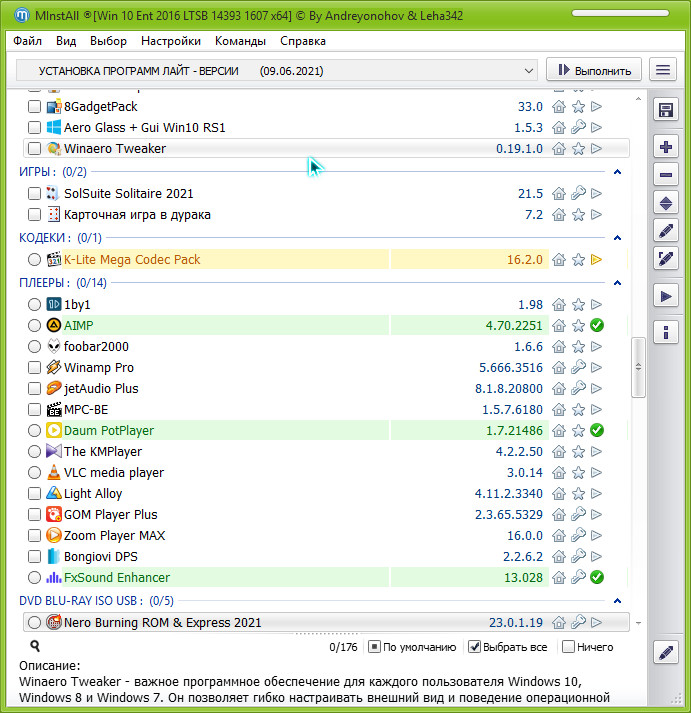691x713 pixels.
Task: Check the 8GadgetPack checkbox
Action: pyautogui.click(x=35, y=107)
